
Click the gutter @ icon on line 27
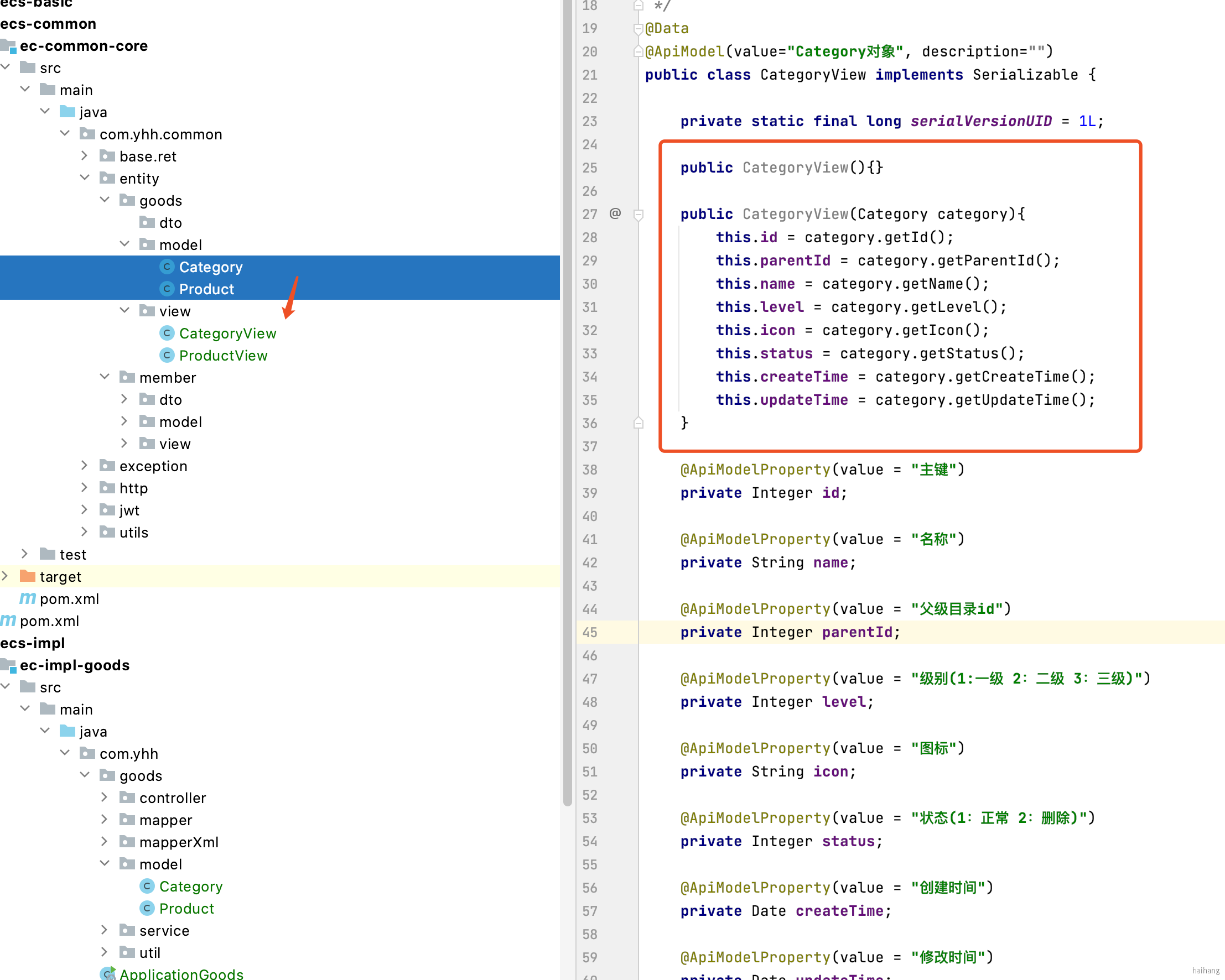615,213
